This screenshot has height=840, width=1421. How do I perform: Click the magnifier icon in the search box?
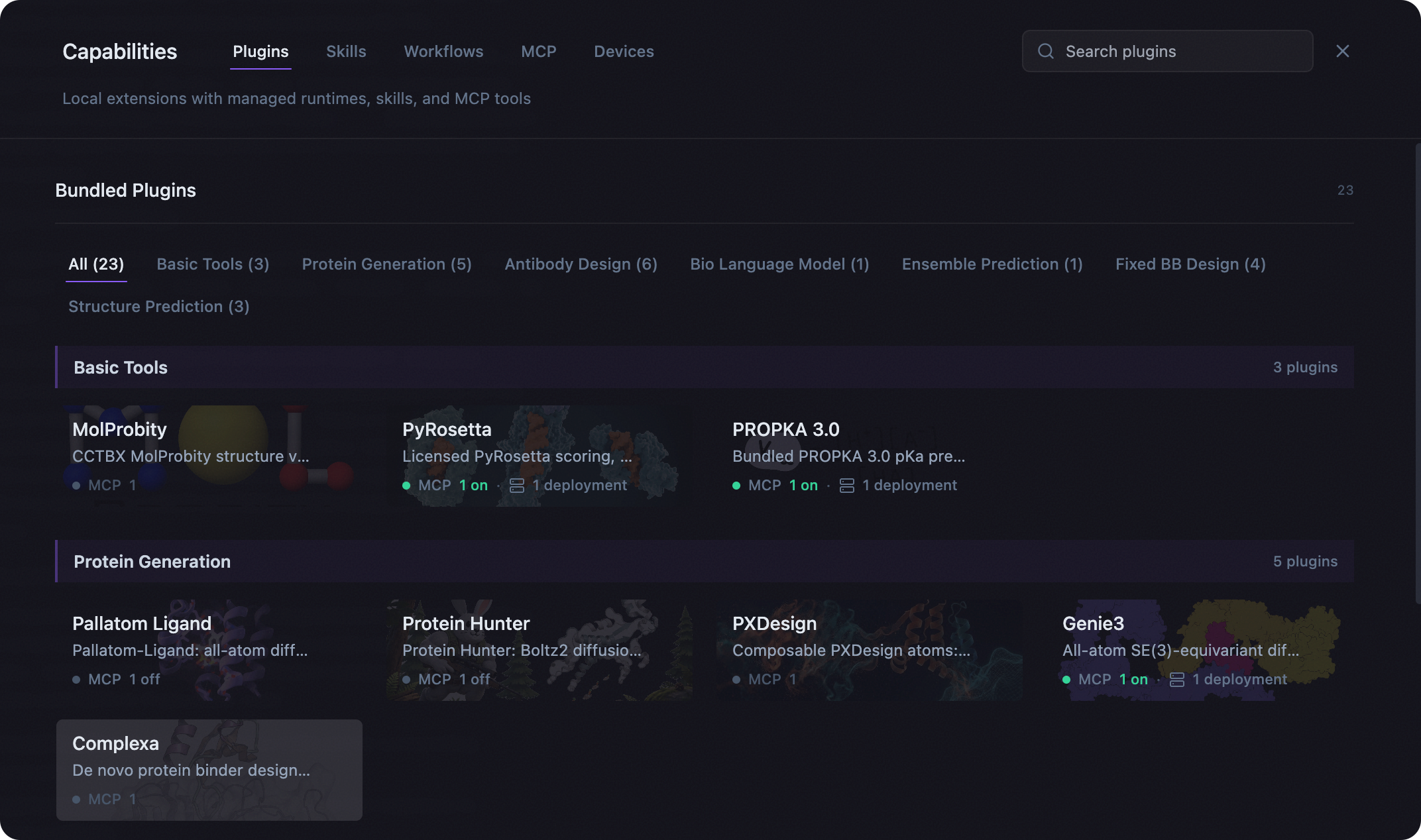1046,51
